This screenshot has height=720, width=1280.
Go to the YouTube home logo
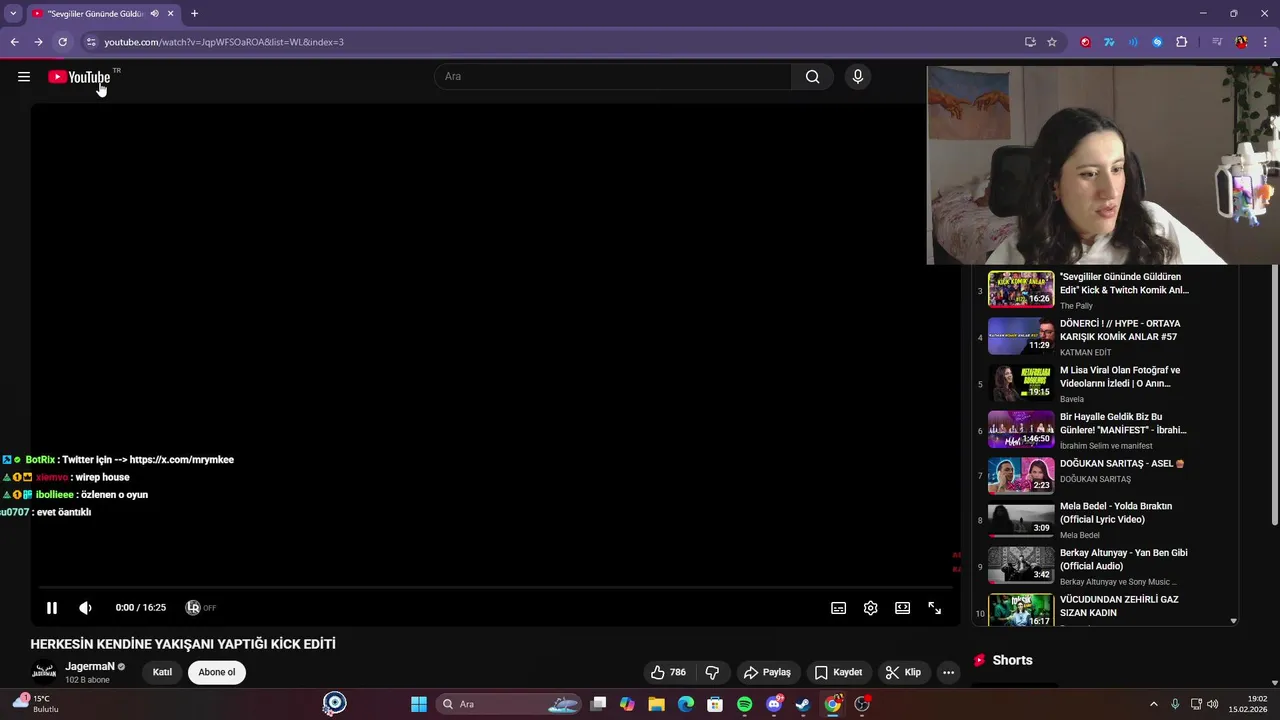tap(79, 77)
